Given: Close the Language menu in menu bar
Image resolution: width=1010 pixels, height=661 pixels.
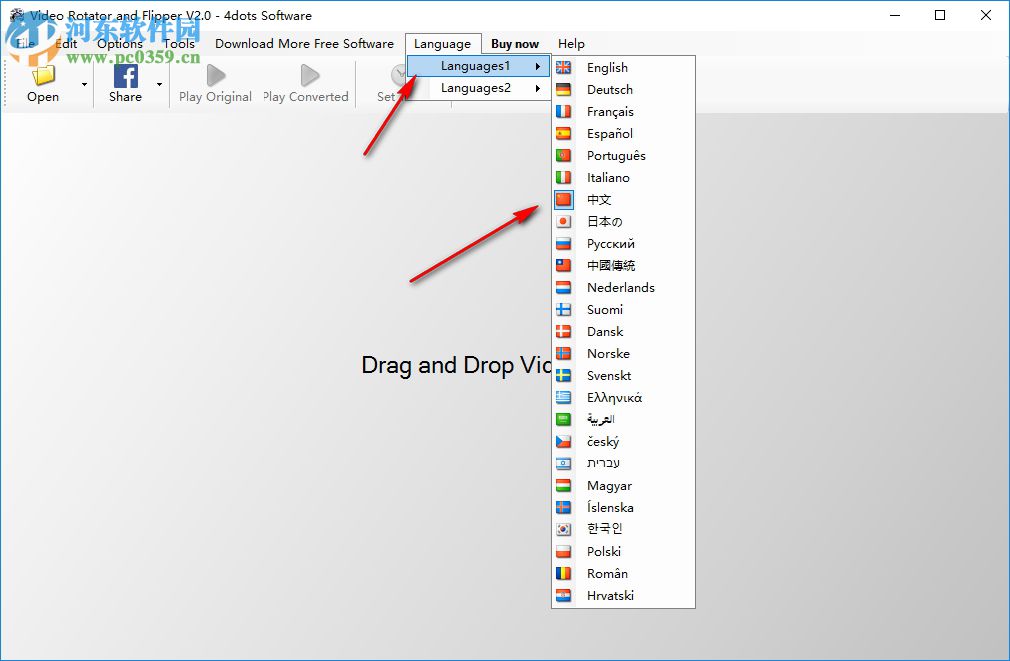Looking at the screenshot, I should point(443,44).
